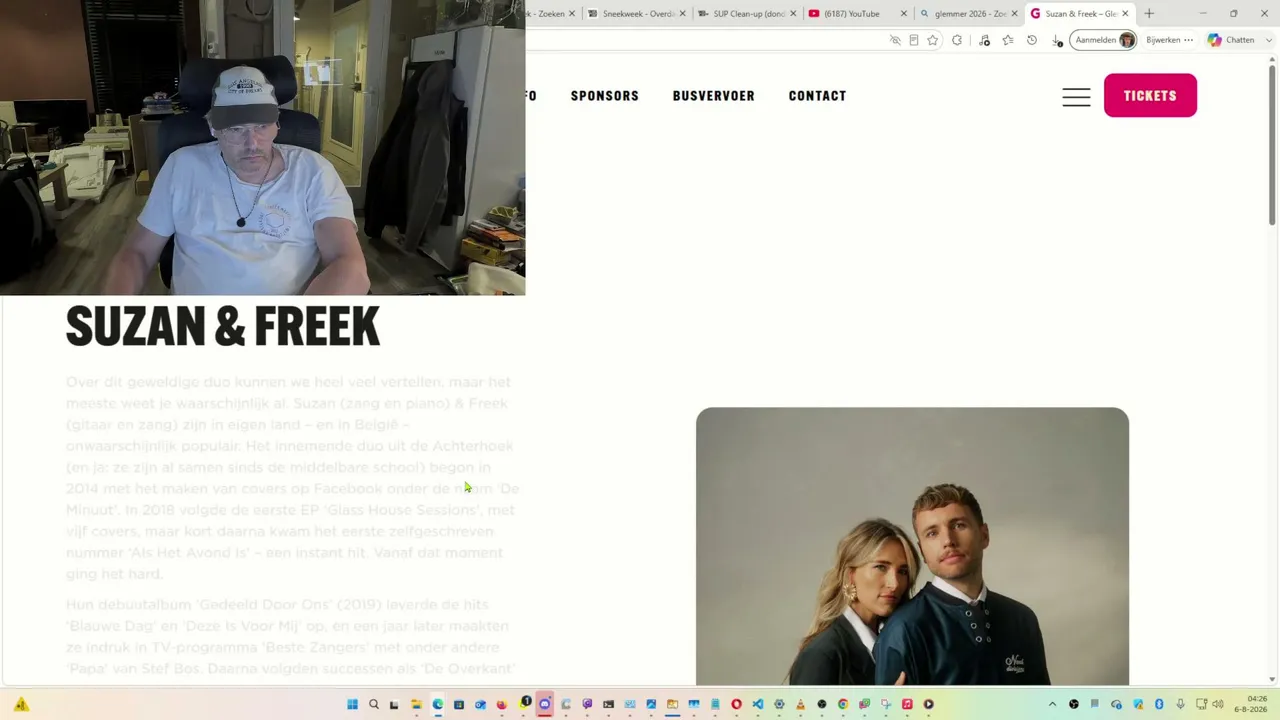Open tracking prevention eye icon
Image resolution: width=1280 pixels, height=720 pixels.
895,40
